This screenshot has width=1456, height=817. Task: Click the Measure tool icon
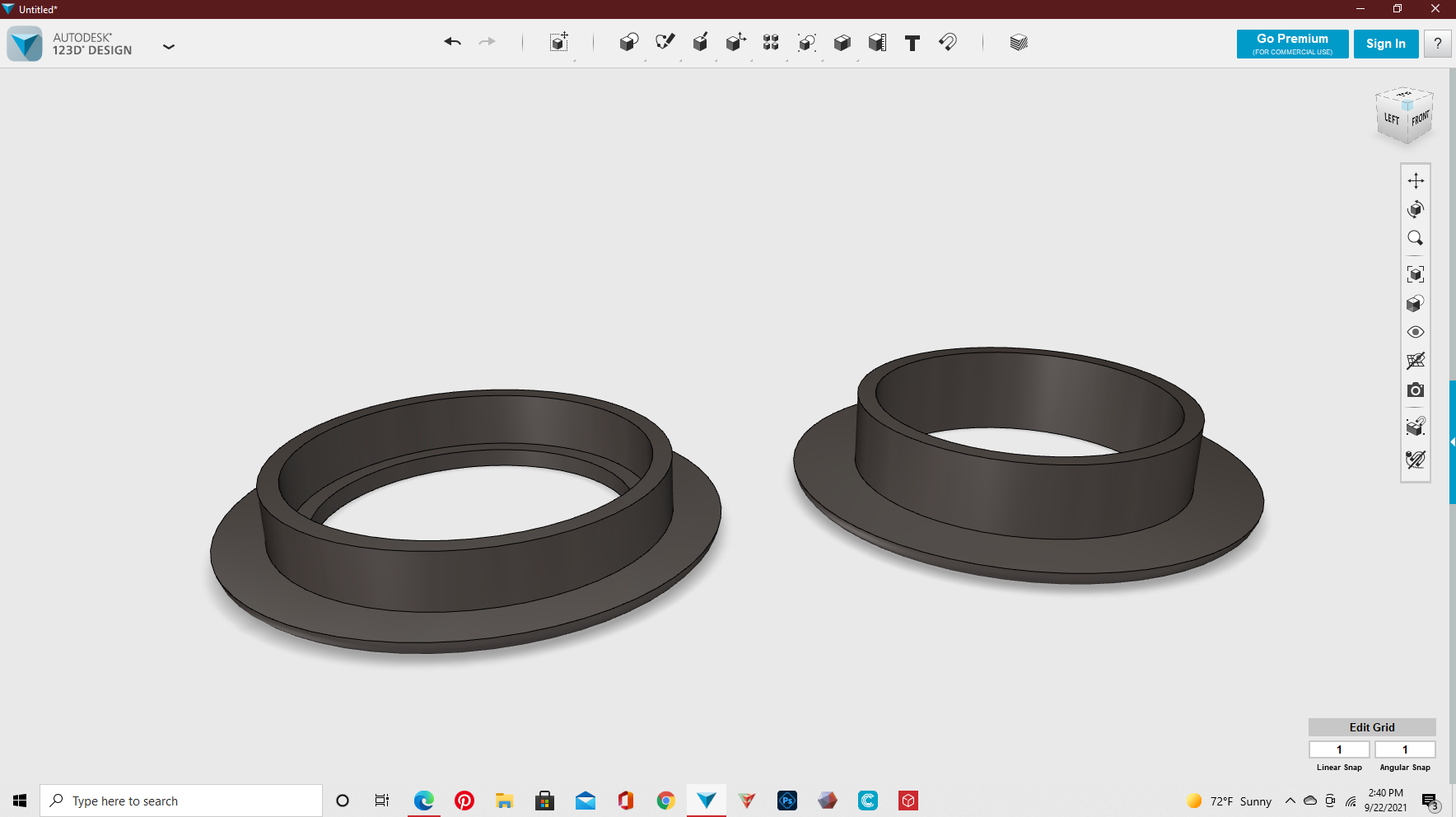click(877, 43)
